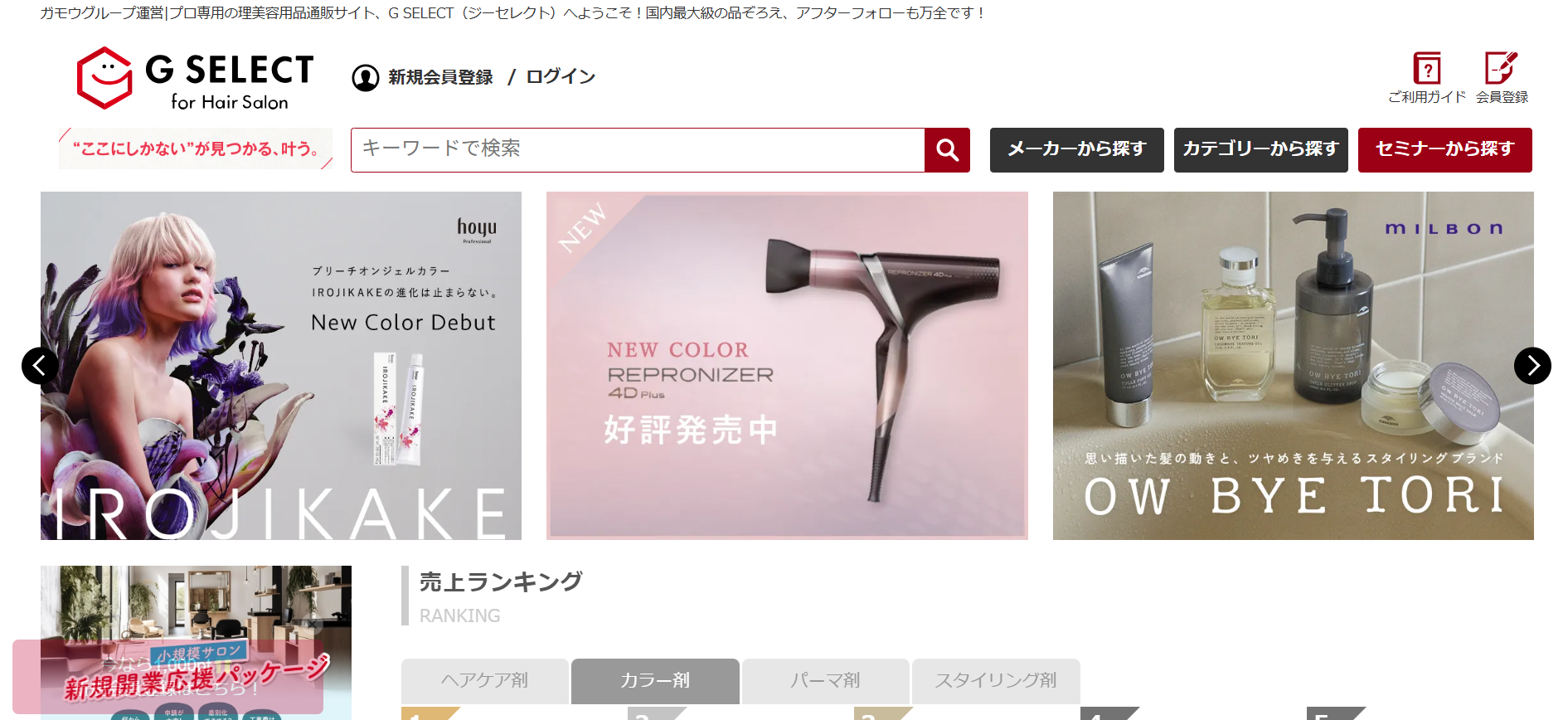Select the カラー剤 ranking tab

pos(655,681)
